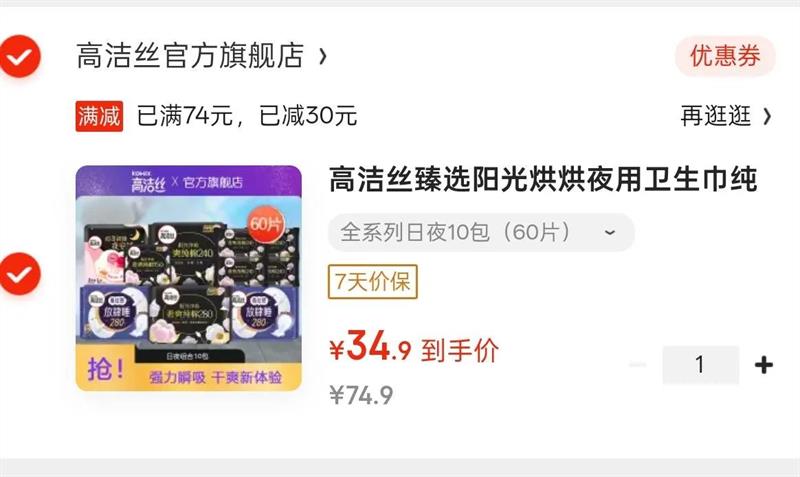Screen dimensions: 800x477
Task: Tap the 7天价保 price protection tag
Action: click(x=372, y=282)
